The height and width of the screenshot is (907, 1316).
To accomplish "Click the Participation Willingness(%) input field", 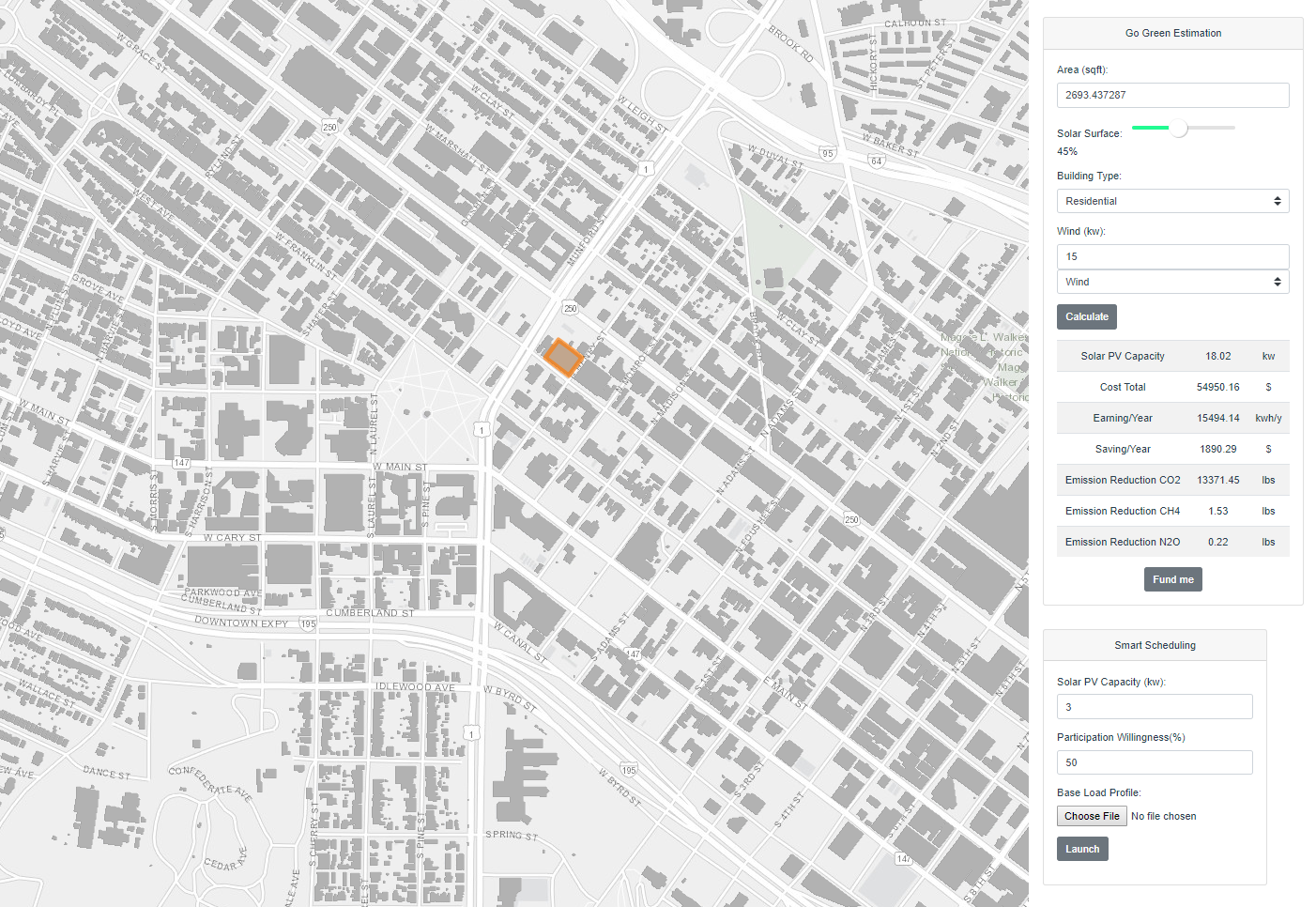I will 1155,762.
